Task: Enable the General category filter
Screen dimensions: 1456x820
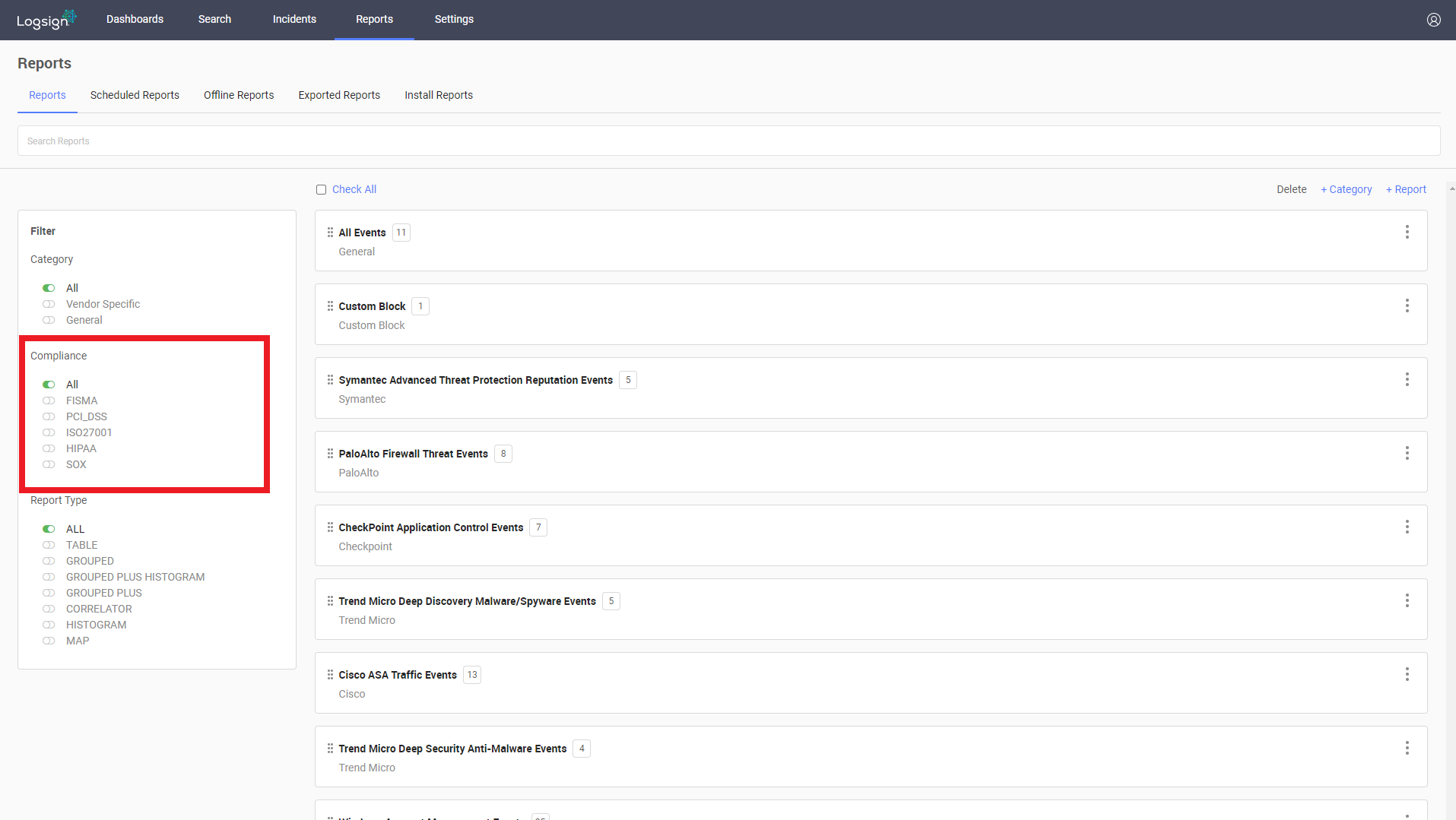Action: click(49, 320)
